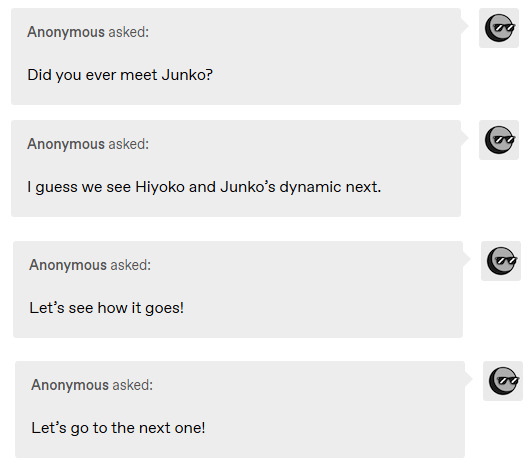Viewport: 532px width, 473px height.
Task: Click the message 'Let's see how it goes!'
Action: tap(107, 308)
